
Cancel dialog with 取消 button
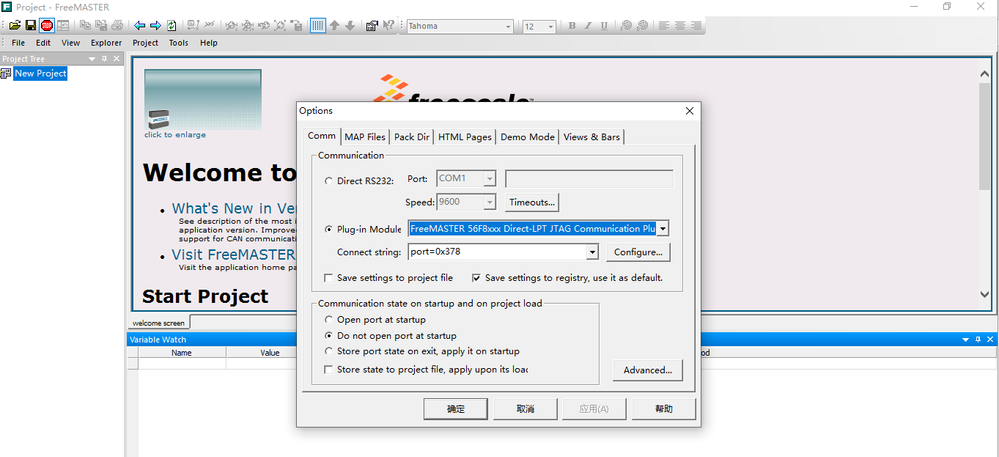[x=525, y=409]
